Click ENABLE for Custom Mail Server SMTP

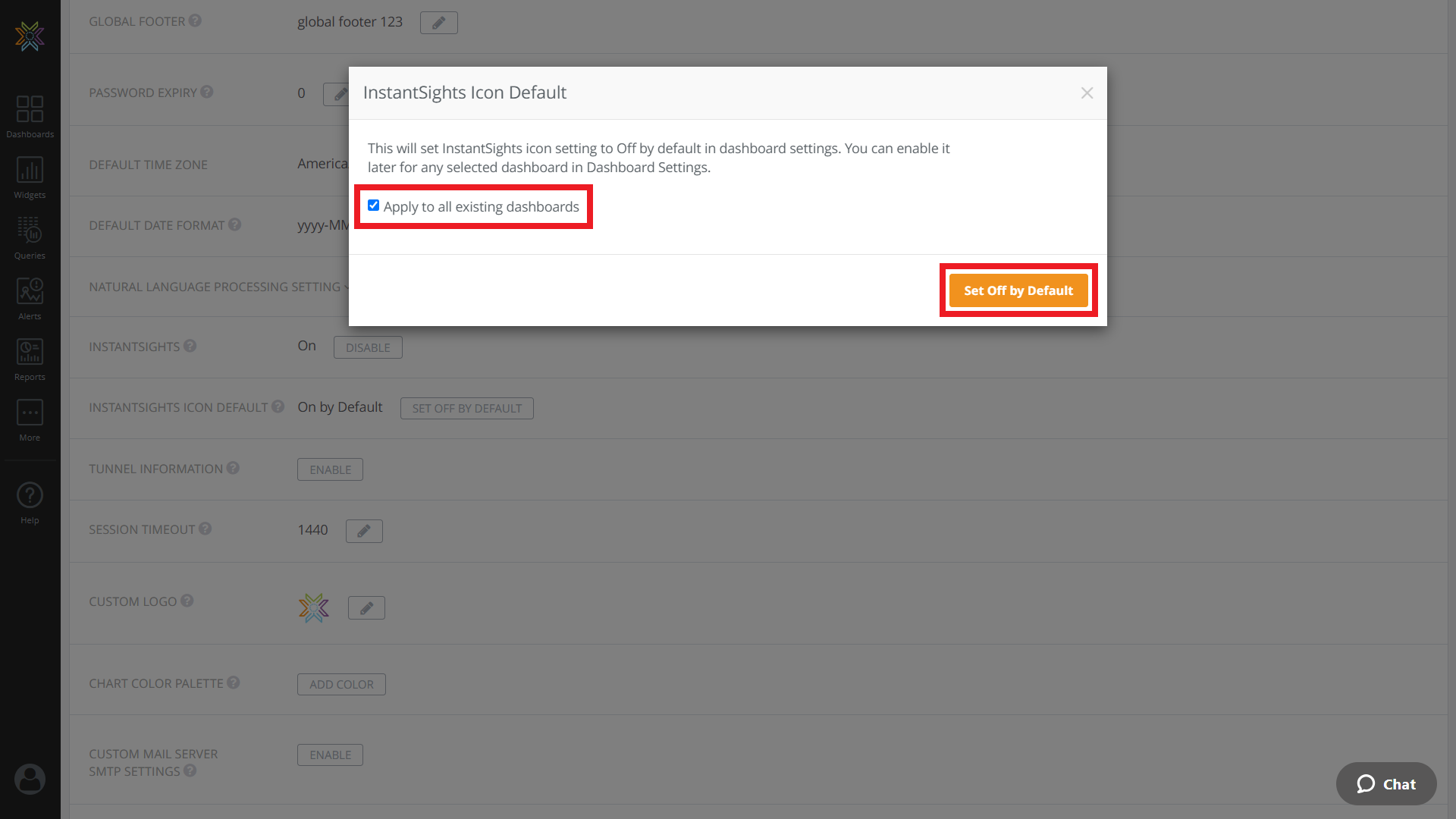tap(330, 754)
